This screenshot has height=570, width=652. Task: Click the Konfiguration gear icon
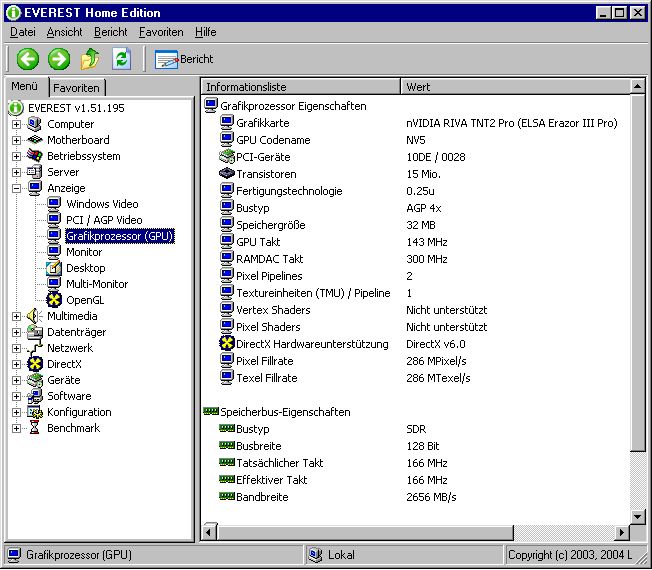[35, 412]
